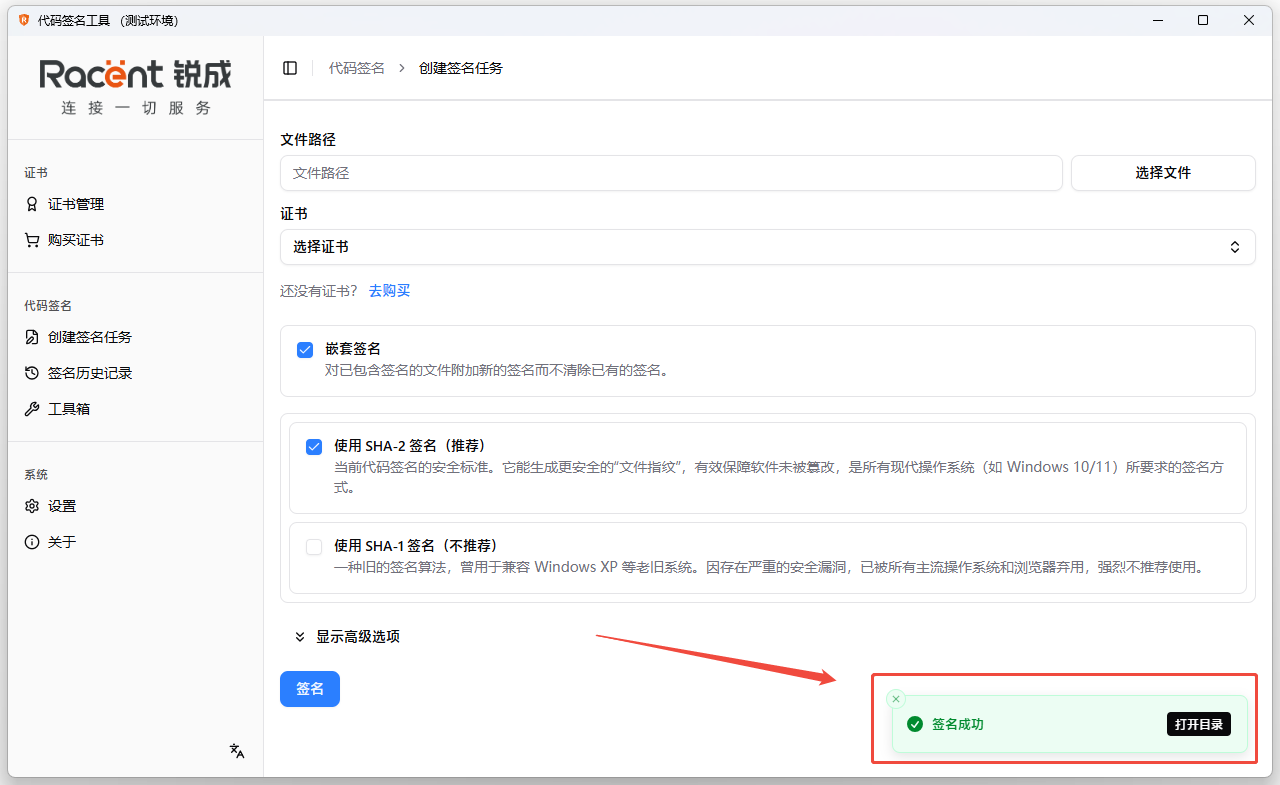
Task: Open 证书管理 in the sidebar
Action: pos(75,203)
